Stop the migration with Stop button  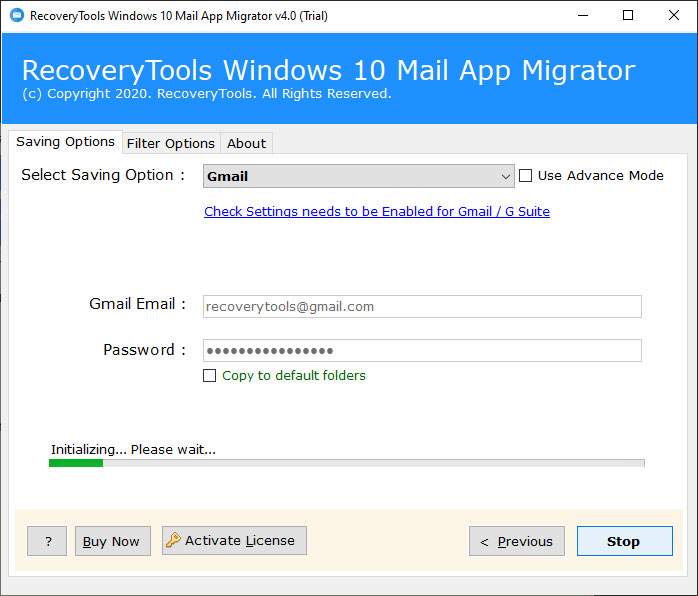tap(625, 541)
